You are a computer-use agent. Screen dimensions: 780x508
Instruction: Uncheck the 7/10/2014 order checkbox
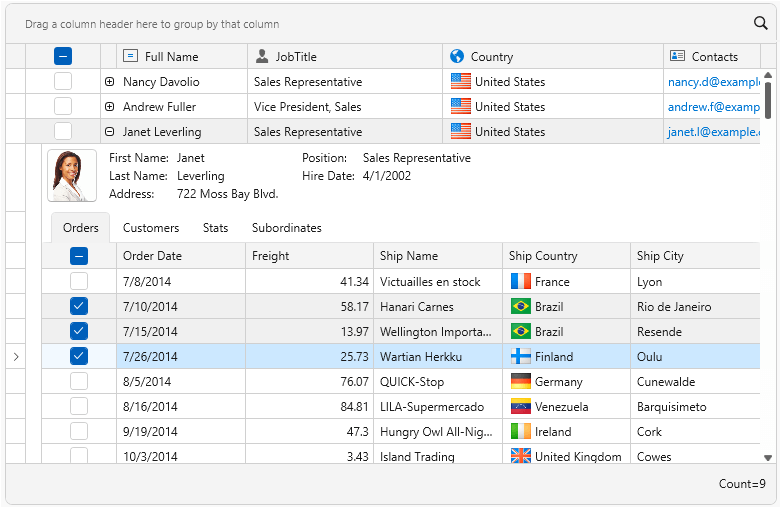(79, 306)
